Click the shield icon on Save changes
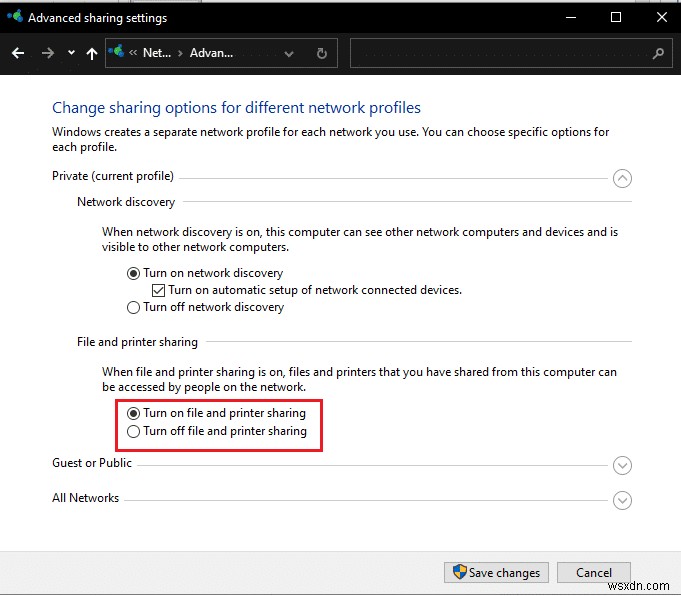This screenshot has width=681, height=596. [460, 572]
